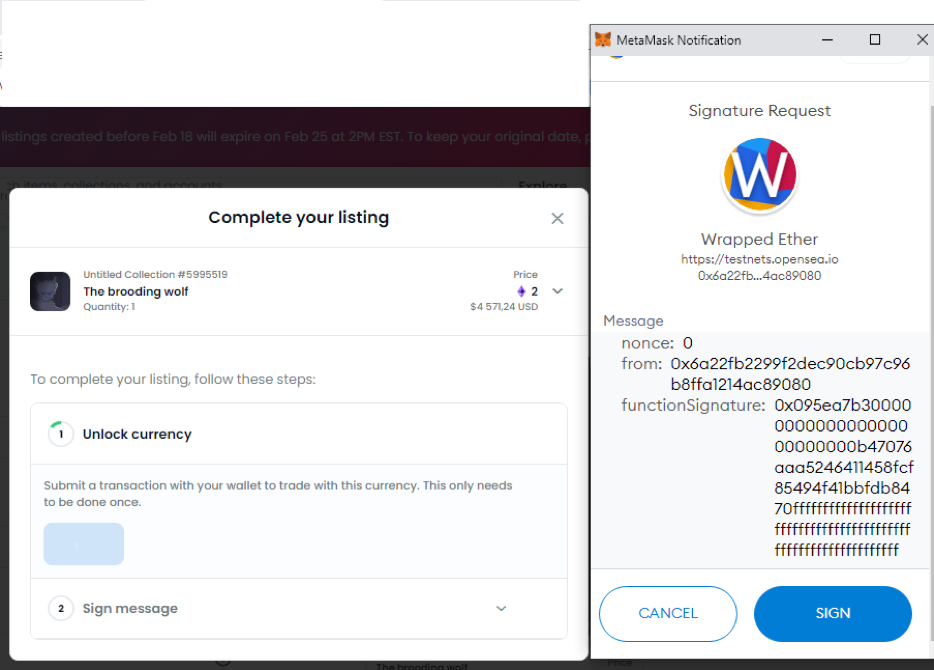Click the loading blue unlock button
Viewport: 934px width, 670px height.
click(x=84, y=544)
